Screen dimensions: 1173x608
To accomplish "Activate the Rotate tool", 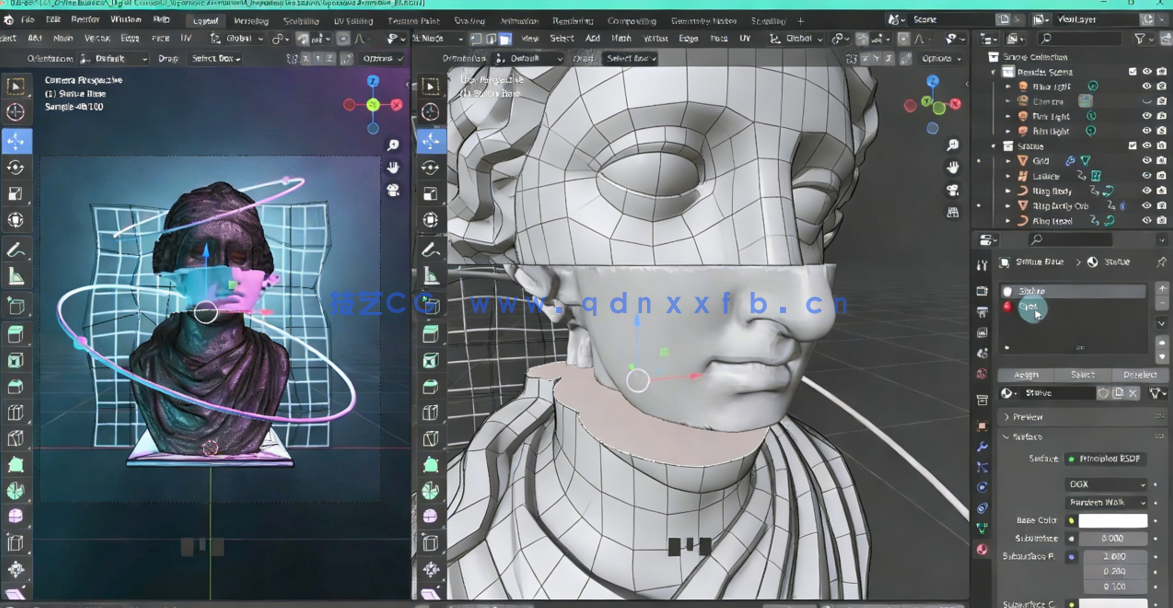I will tap(15, 167).
